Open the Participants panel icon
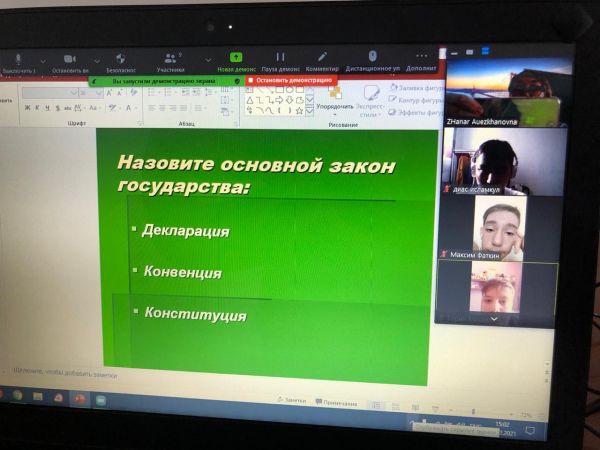Screen dimensions: 600x450 coord(171,58)
